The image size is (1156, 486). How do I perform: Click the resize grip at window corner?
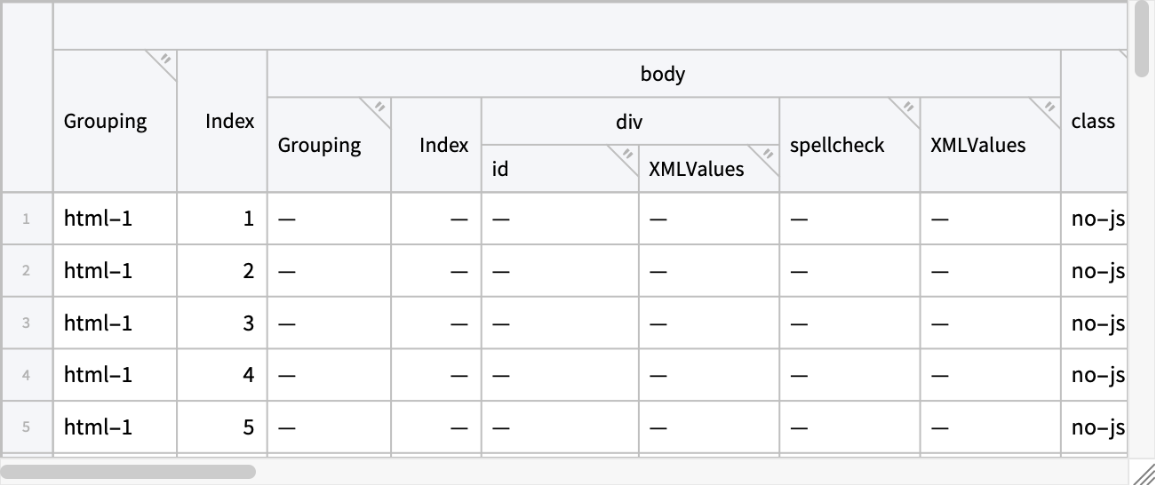click(1141, 472)
